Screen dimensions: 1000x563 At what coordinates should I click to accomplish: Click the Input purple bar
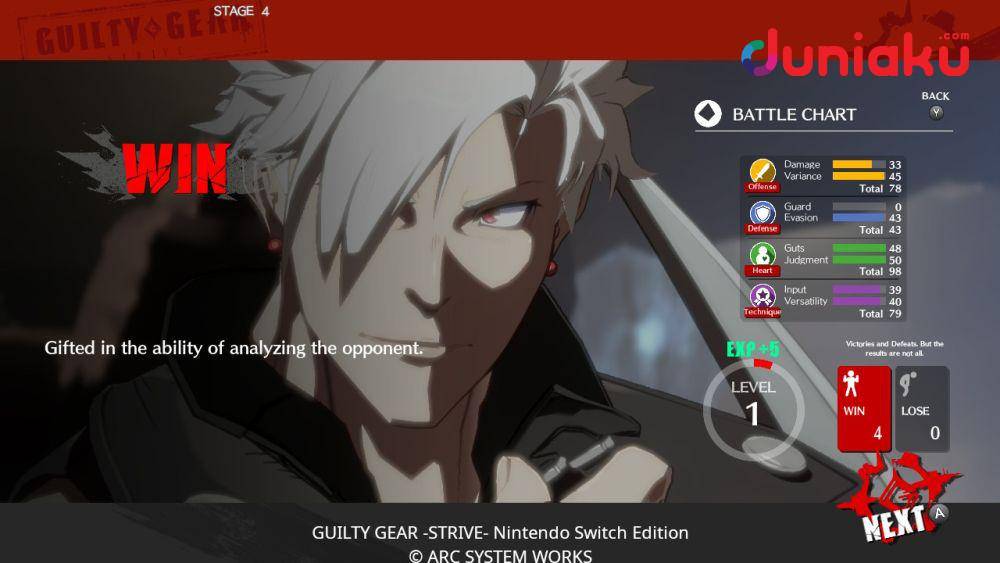point(858,289)
